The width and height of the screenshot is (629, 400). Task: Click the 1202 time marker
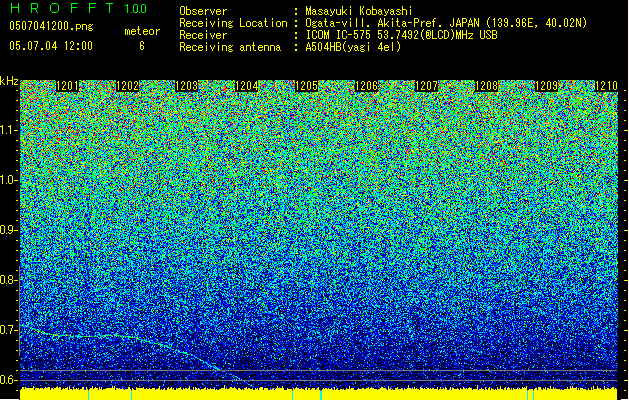pyautogui.click(x=127, y=86)
